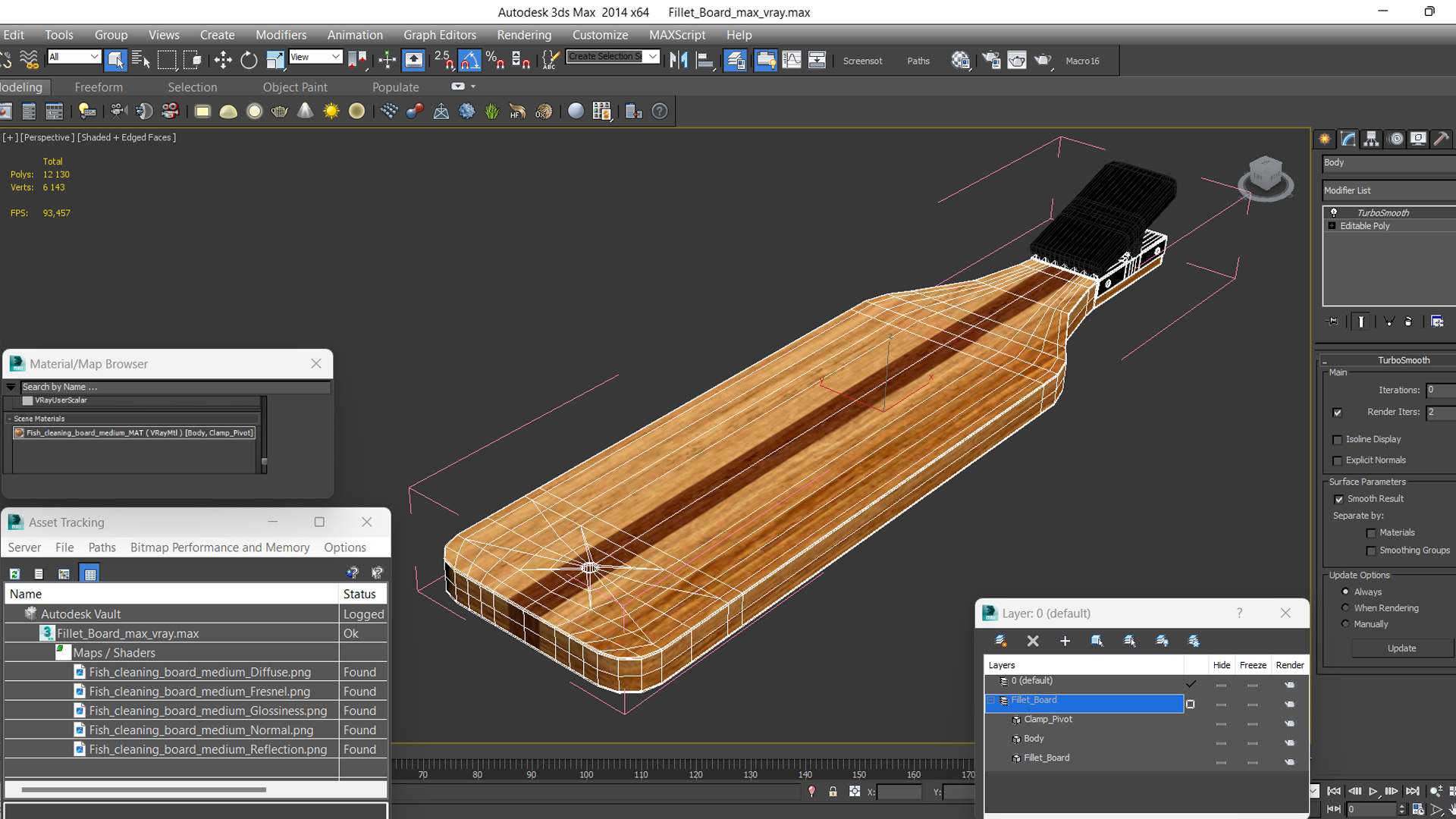Open Material/Map Browser options arrow
The height and width of the screenshot is (819, 1456).
tap(11, 387)
